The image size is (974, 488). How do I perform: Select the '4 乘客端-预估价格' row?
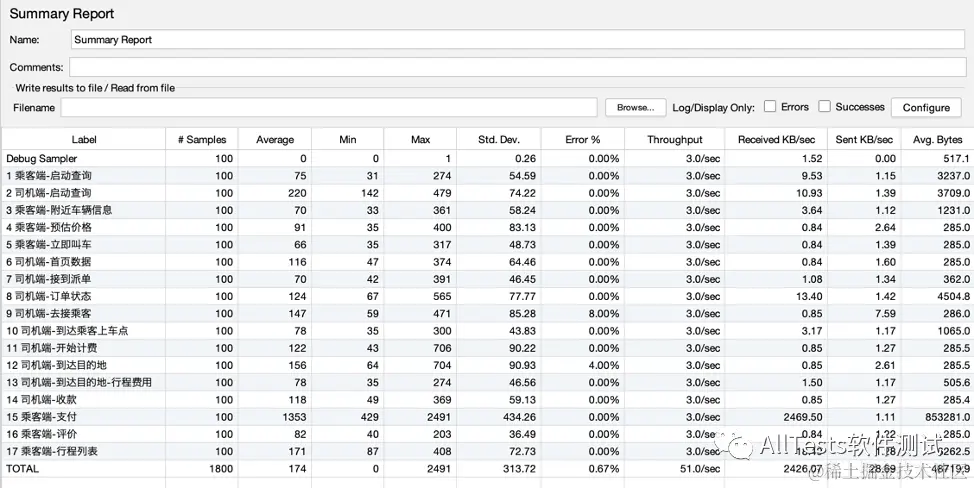click(x=487, y=227)
